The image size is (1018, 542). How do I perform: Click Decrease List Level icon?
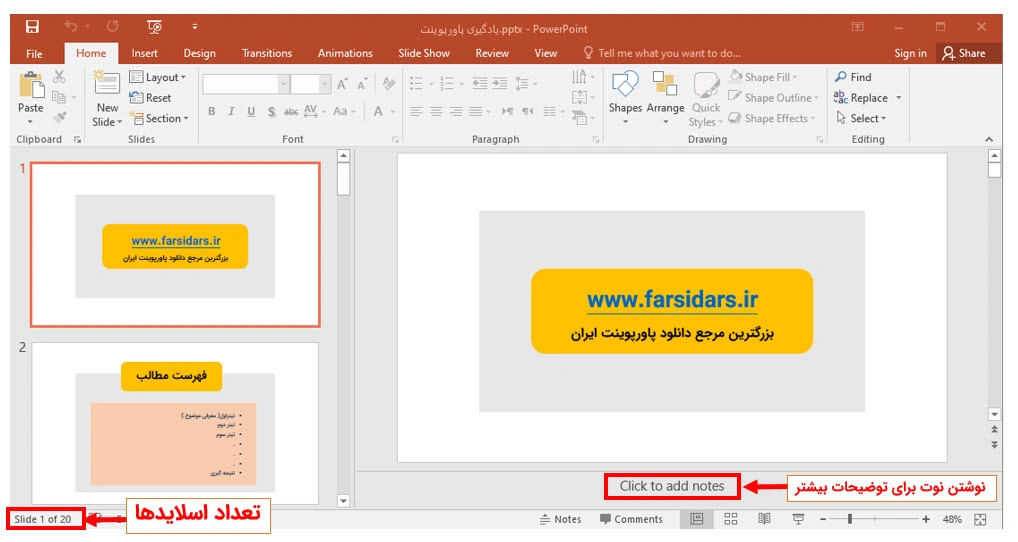tap(480, 83)
